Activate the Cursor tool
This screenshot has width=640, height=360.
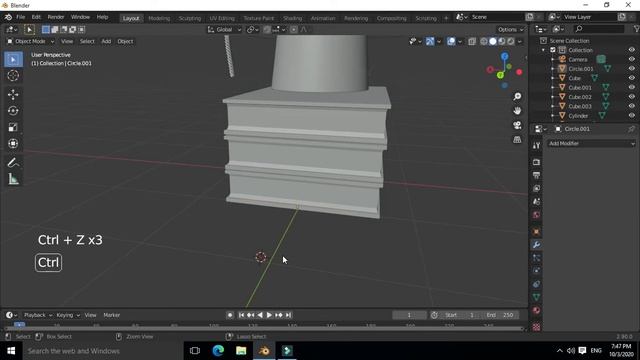coord(13,76)
